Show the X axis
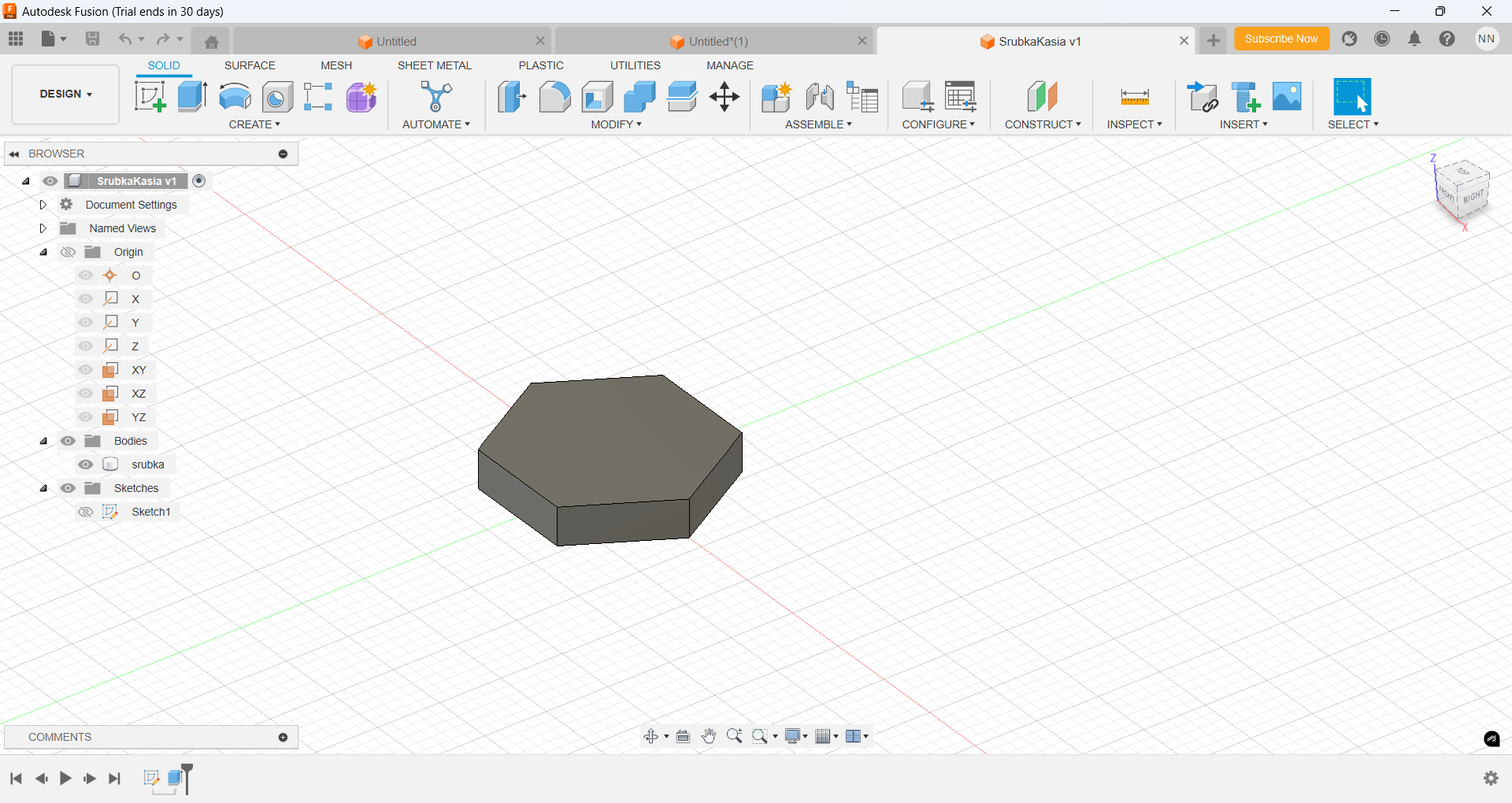The width and height of the screenshot is (1512, 803). pos(86,299)
